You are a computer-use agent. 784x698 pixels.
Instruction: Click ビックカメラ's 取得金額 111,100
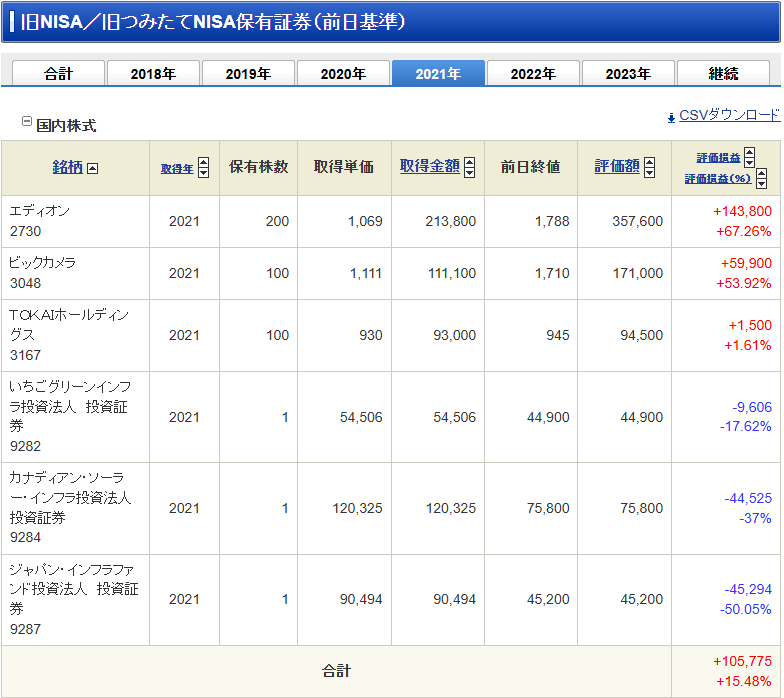click(x=452, y=273)
